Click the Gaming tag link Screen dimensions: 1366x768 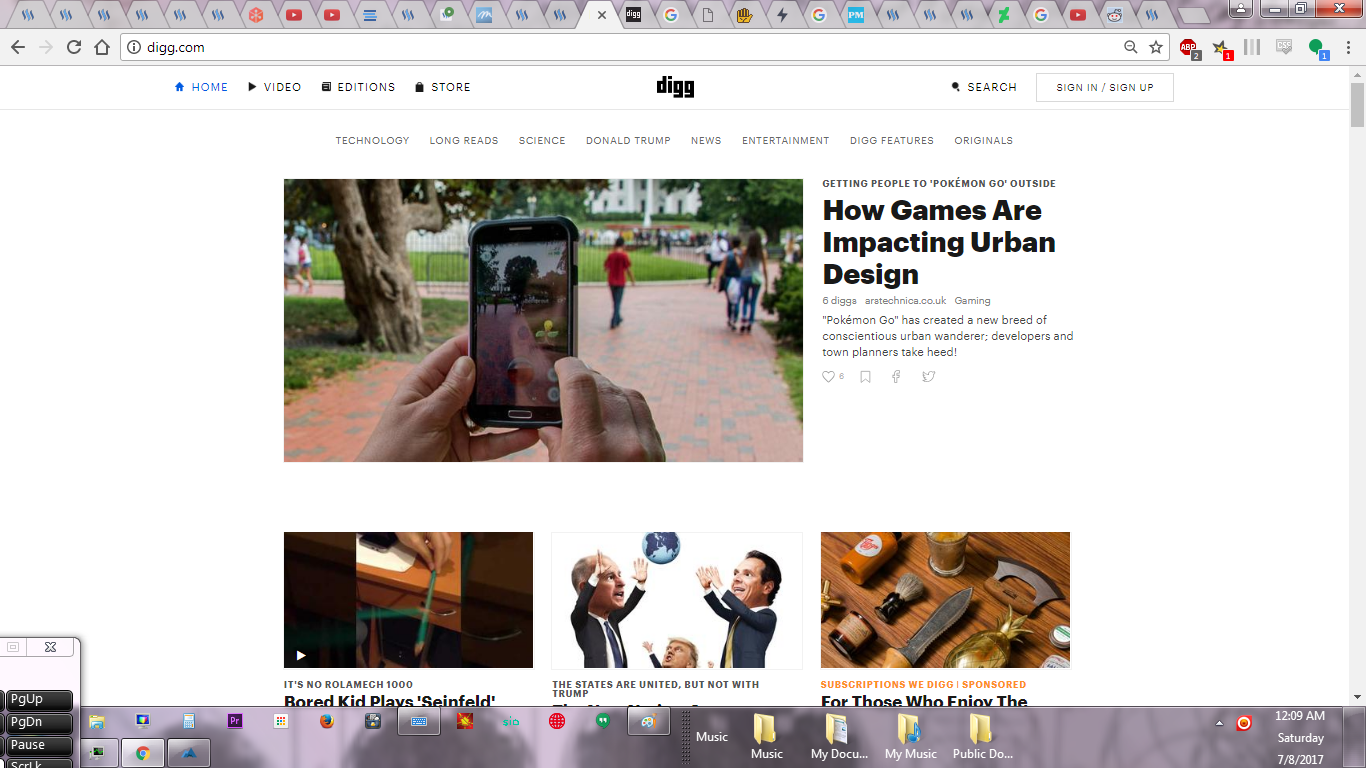973,301
